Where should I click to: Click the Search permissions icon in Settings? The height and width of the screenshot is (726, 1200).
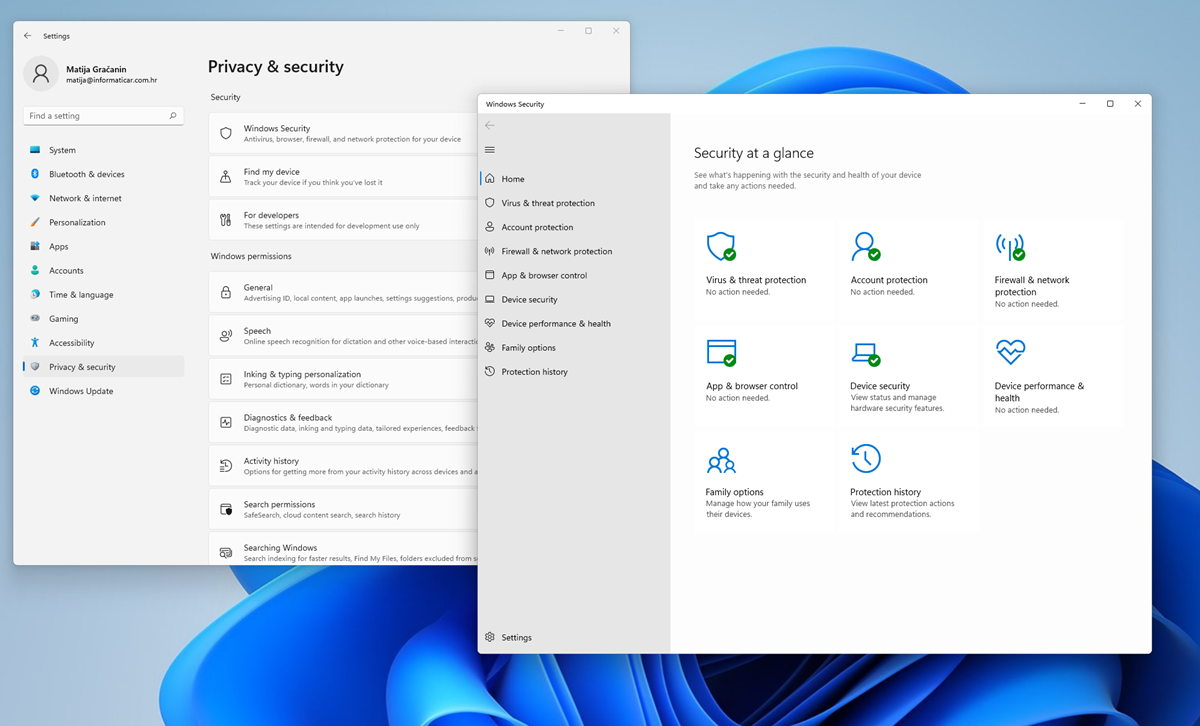tap(226, 509)
